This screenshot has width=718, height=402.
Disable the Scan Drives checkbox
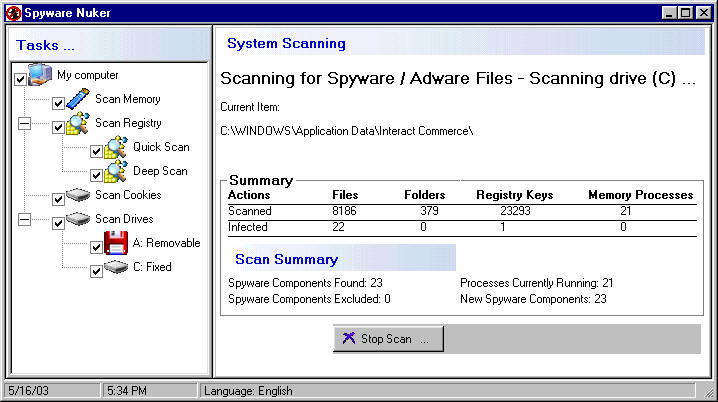(x=58, y=223)
